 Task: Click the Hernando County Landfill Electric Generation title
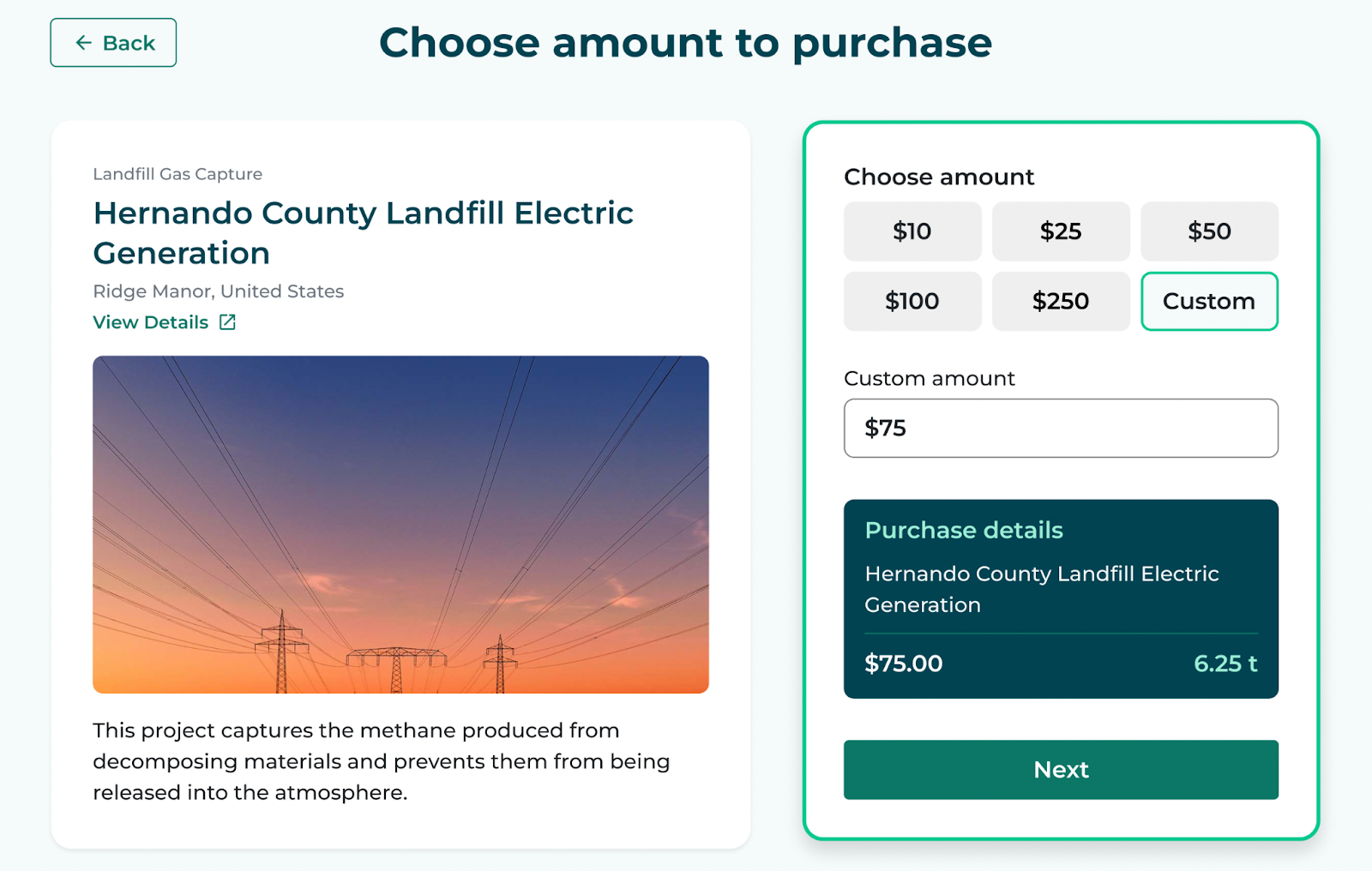pyautogui.click(x=364, y=232)
